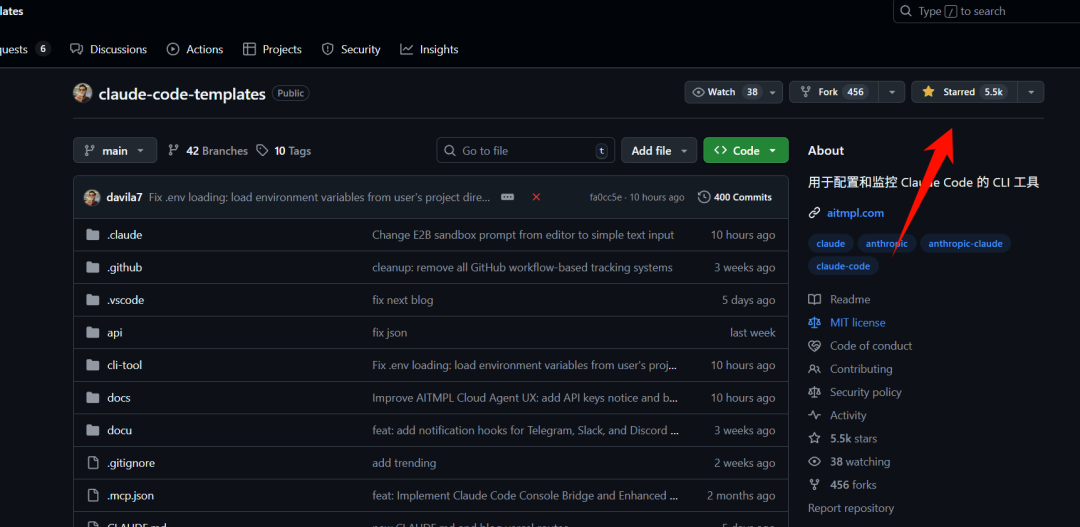Open the .gitignore file
The width and height of the screenshot is (1080, 527).
[x=131, y=463]
